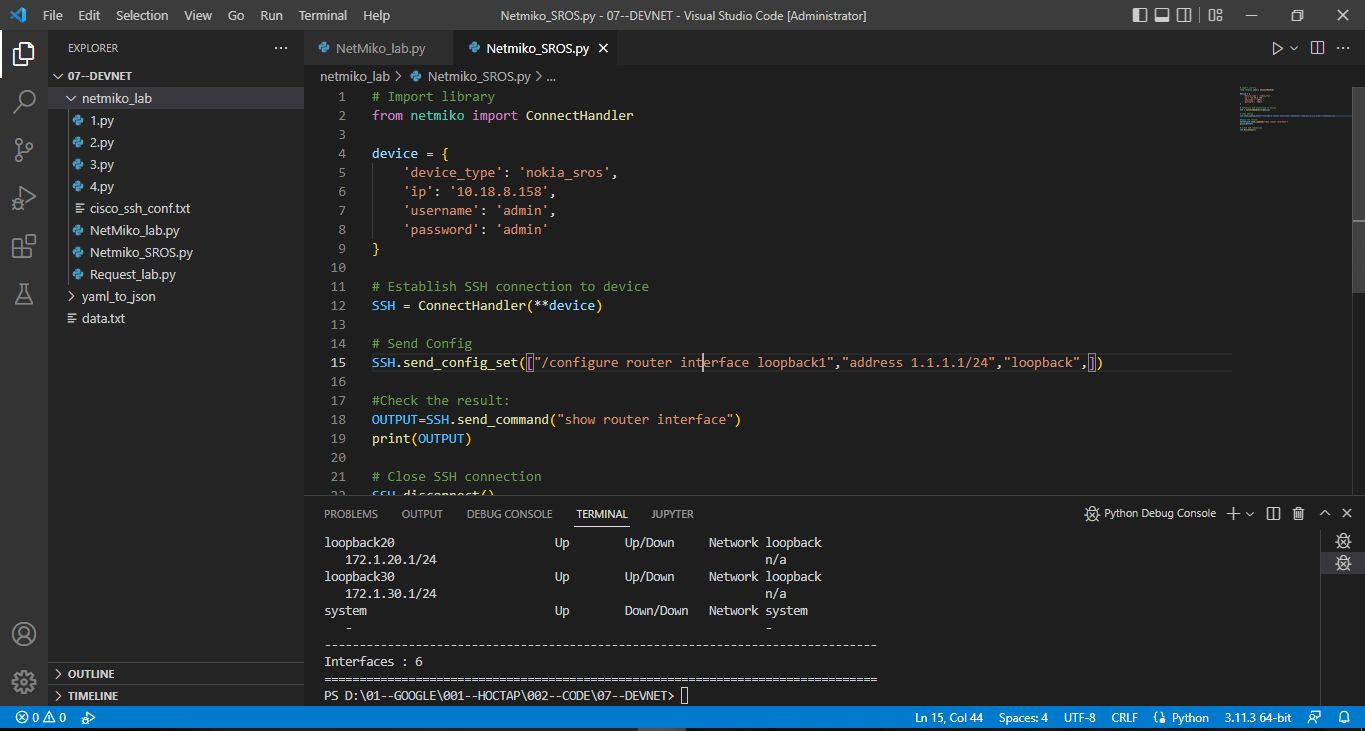Screen dimensions: 1365x731
Task: Kill terminal with trash icon
Action: click(x=1299, y=513)
